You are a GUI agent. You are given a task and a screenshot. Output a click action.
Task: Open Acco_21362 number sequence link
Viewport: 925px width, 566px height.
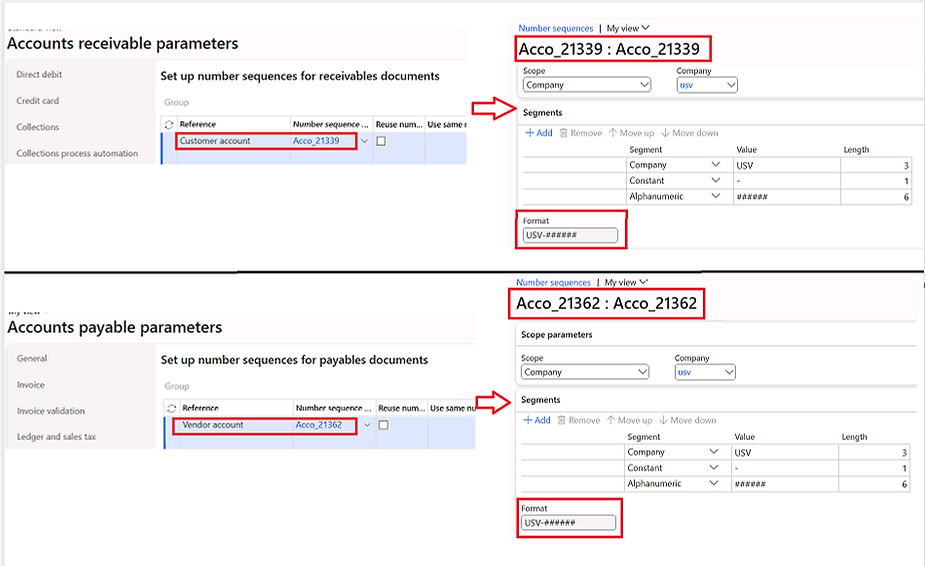click(x=319, y=425)
